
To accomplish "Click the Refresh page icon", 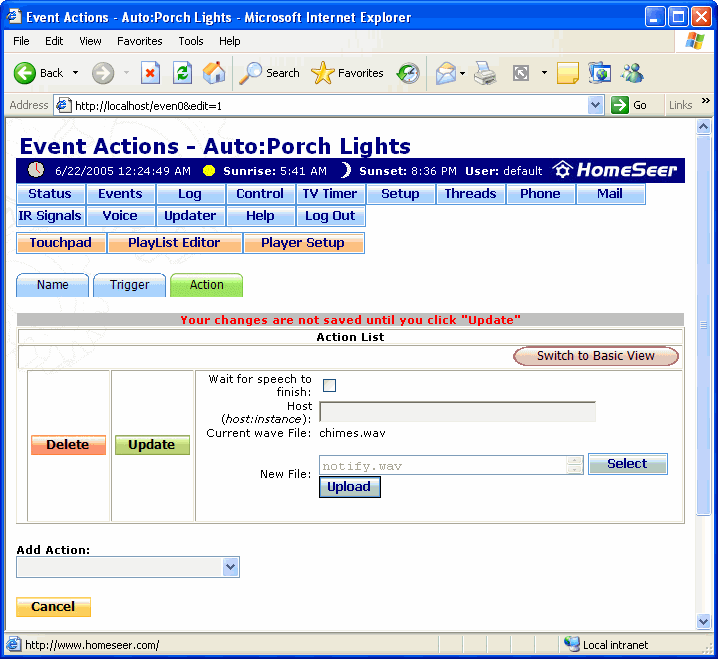I will click(x=182, y=73).
